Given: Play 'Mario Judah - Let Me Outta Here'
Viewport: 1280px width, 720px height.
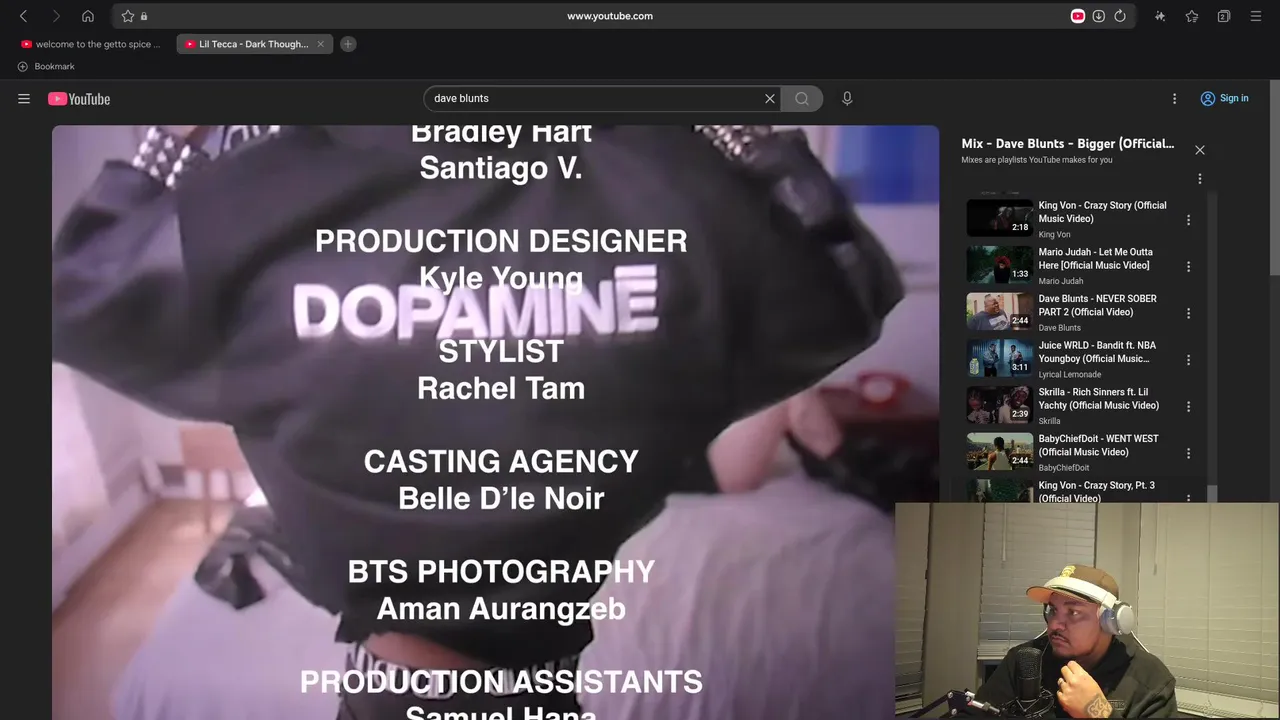Looking at the screenshot, I should pos(1095,259).
